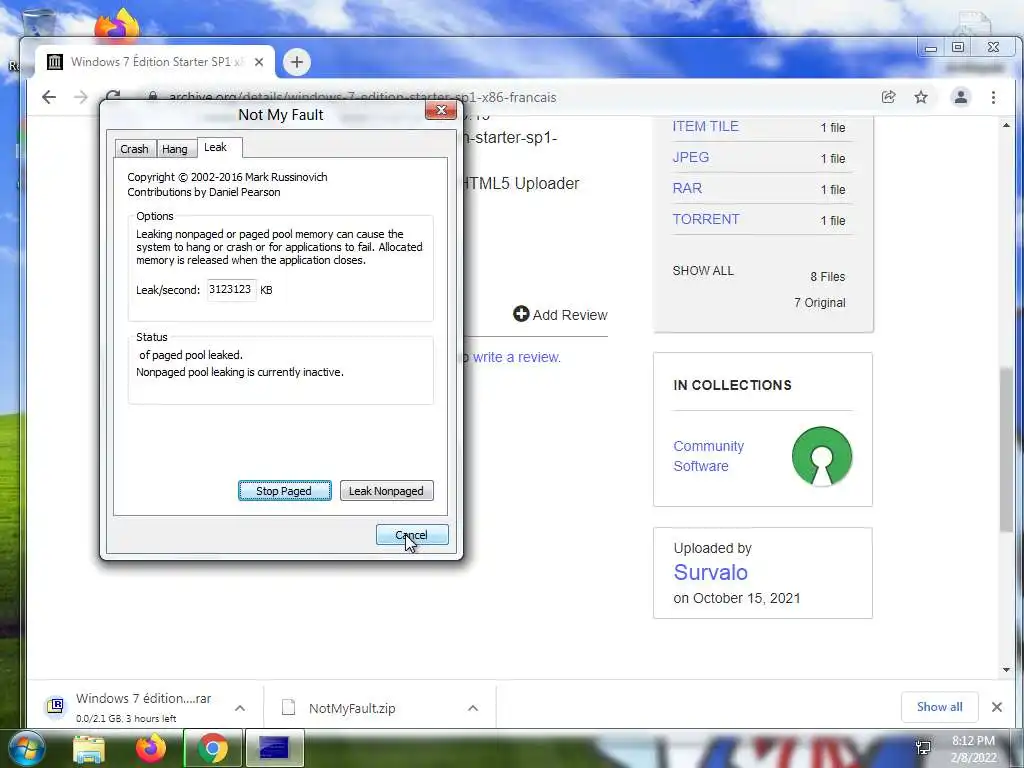1024x768 pixels.
Task: Go back using the browser back arrow
Action: click(49, 97)
